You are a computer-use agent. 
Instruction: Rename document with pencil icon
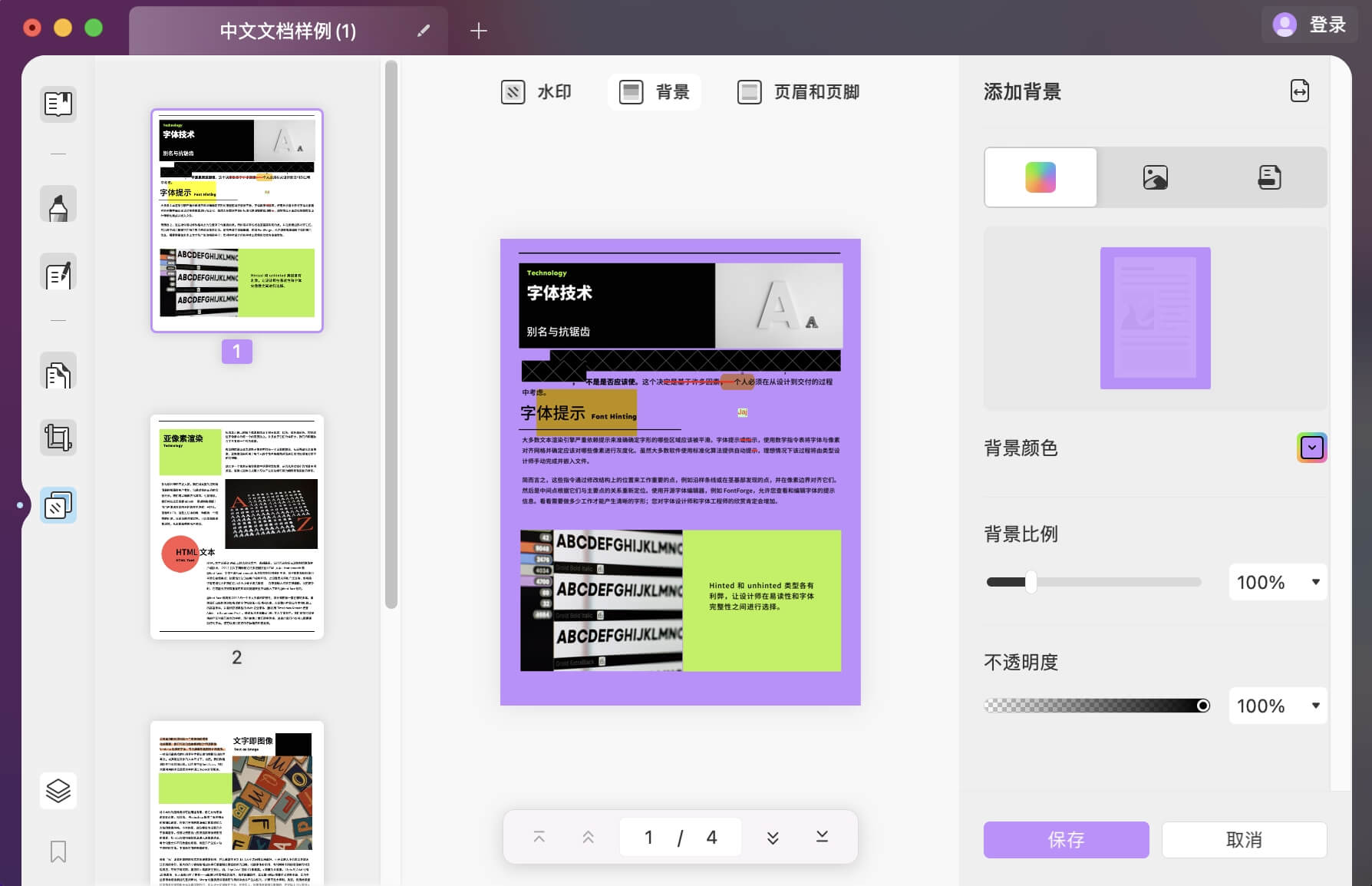click(x=424, y=31)
